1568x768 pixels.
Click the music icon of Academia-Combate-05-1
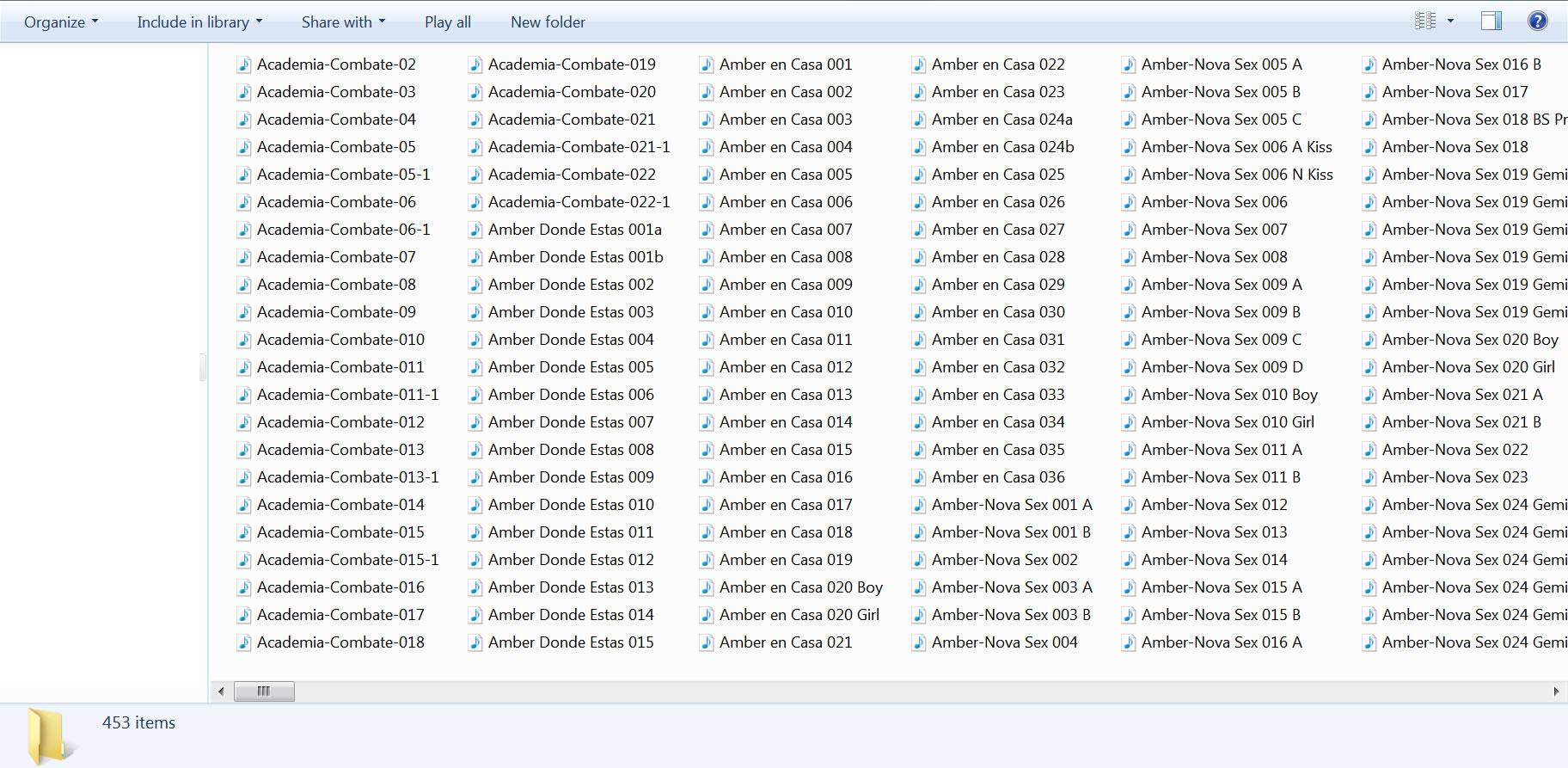point(244,175)
